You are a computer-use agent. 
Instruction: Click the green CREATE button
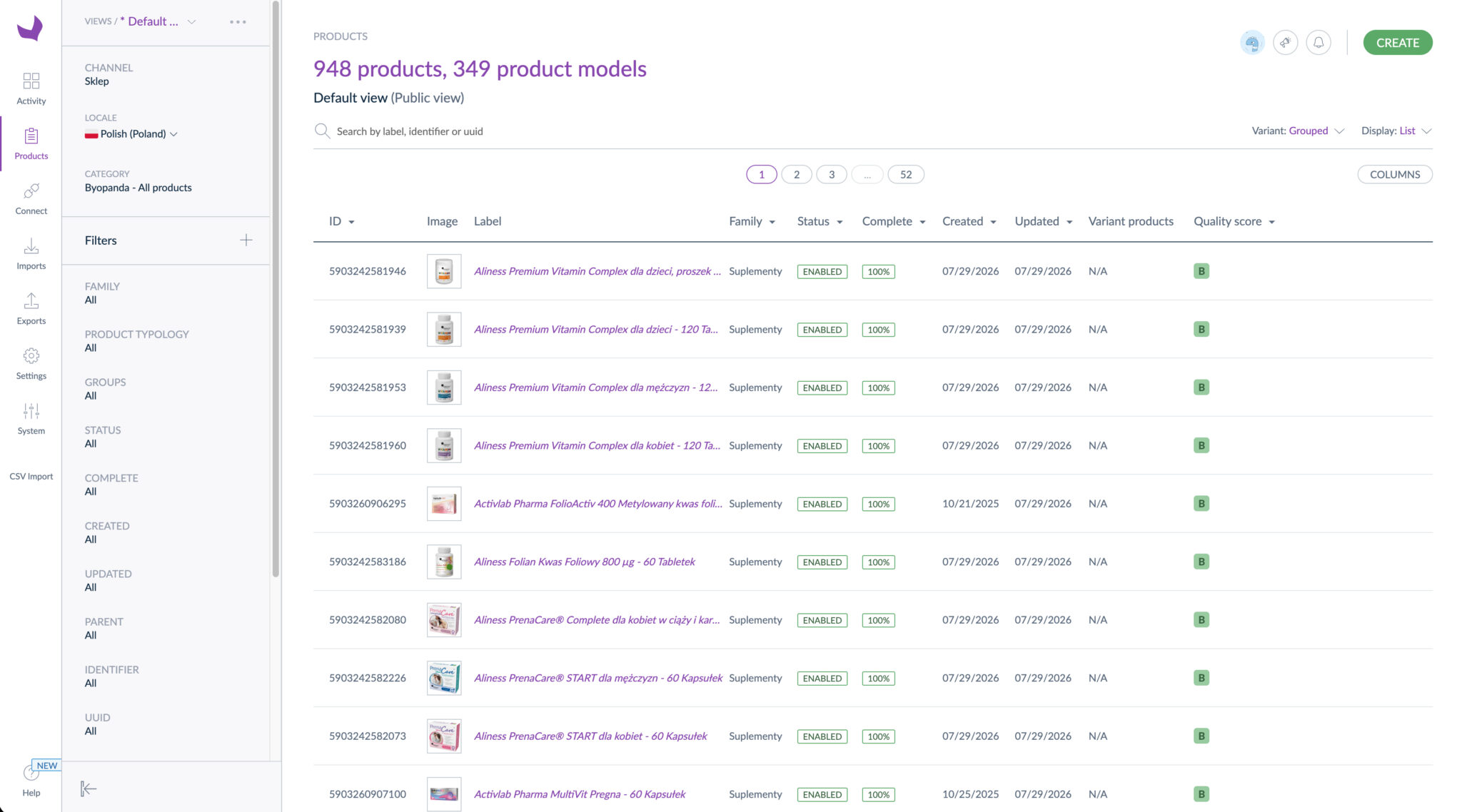(x=1397, y=42)
